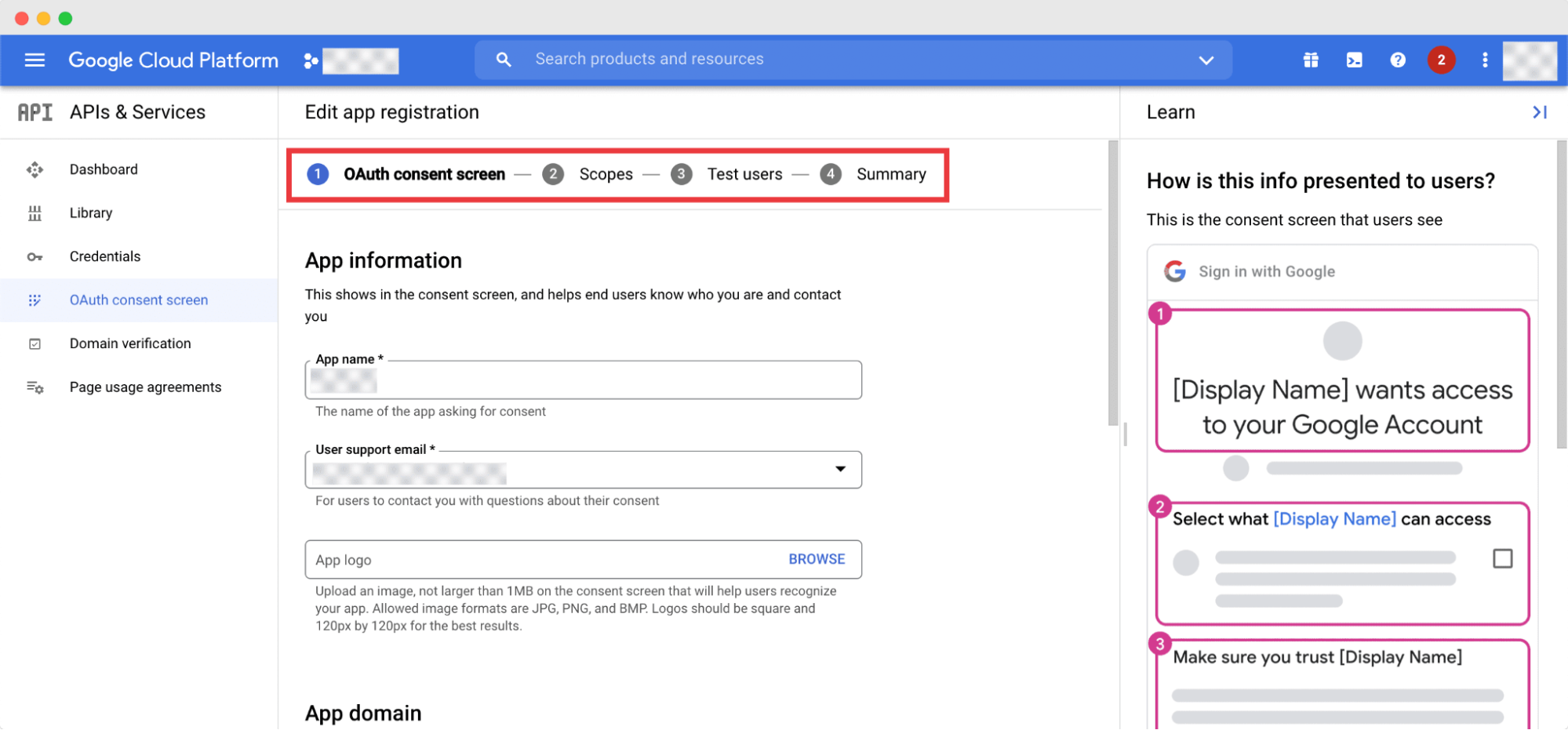Click the App logo file field
Viewport: 1568px width, 730px height.
(584, 560)
